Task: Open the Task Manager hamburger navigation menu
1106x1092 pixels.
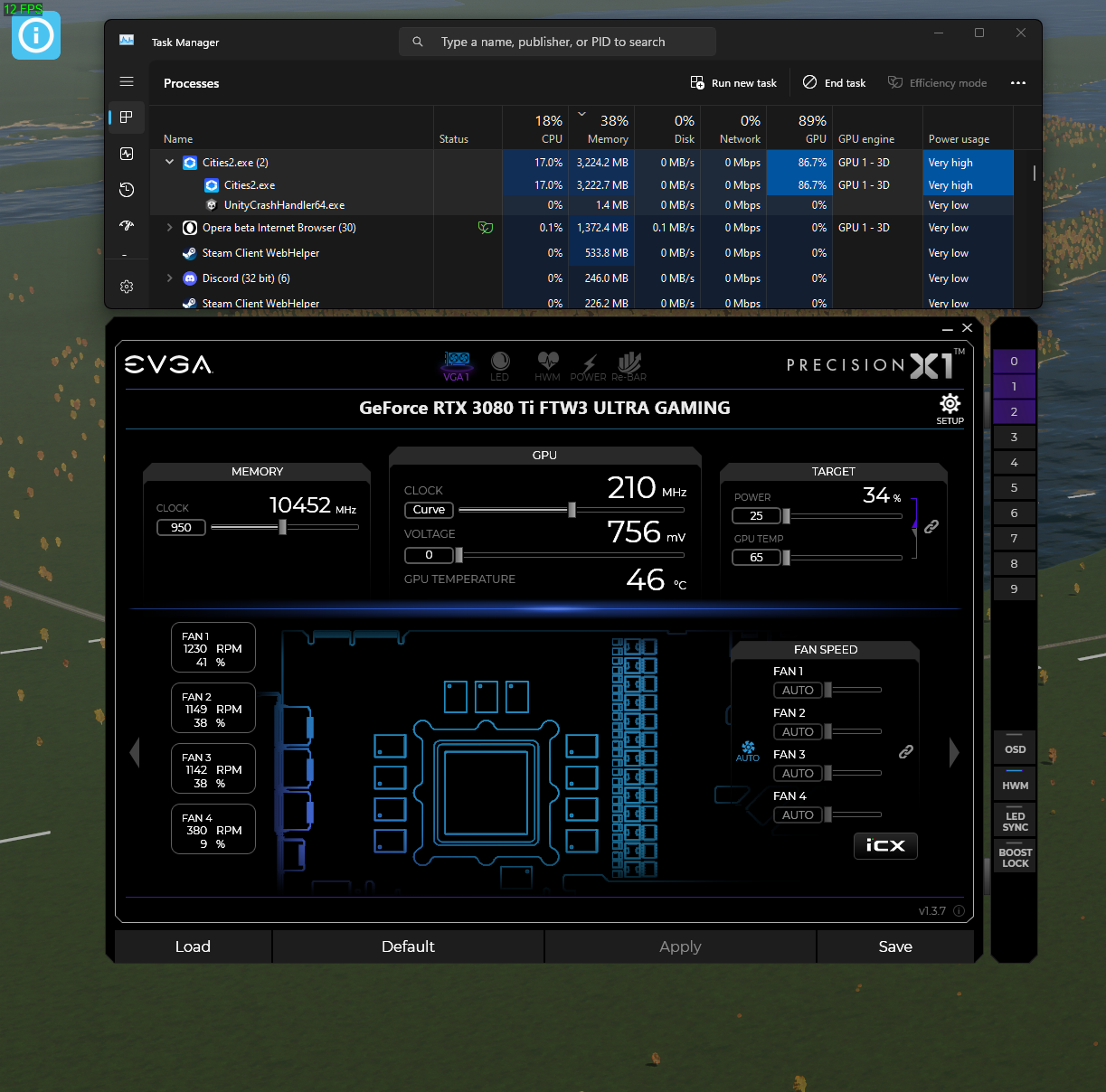Action: pos(127,81)
